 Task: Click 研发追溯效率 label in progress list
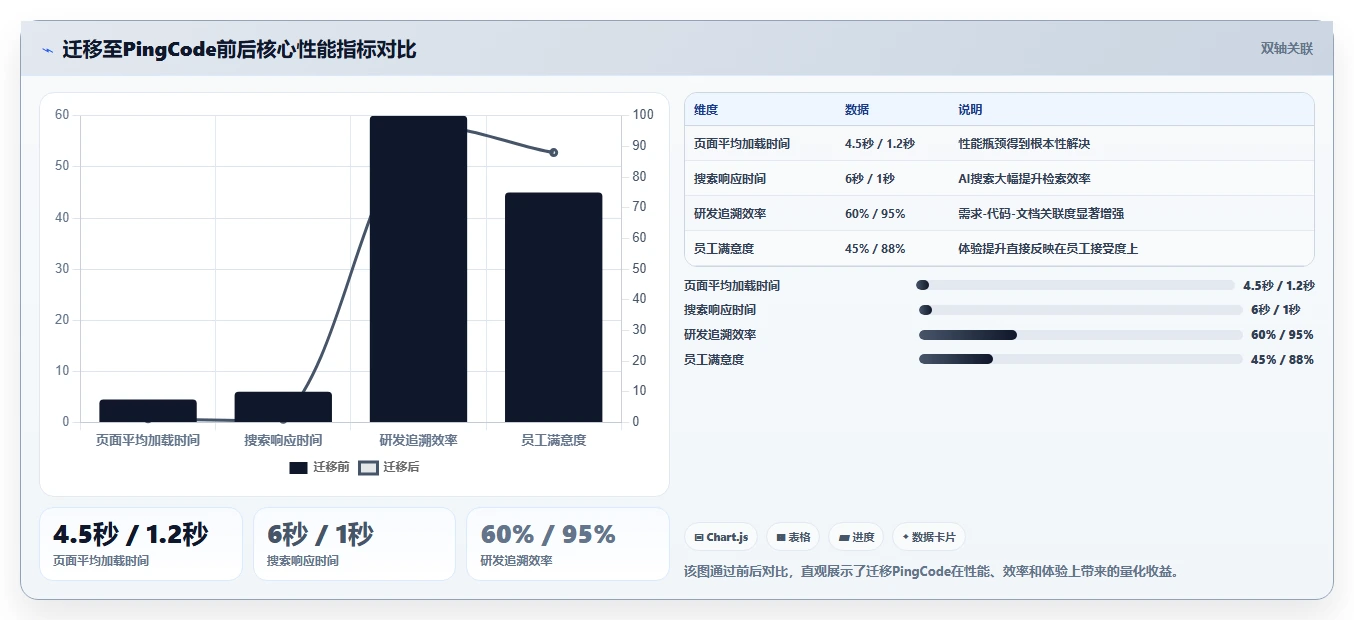[x=720, y=335]
